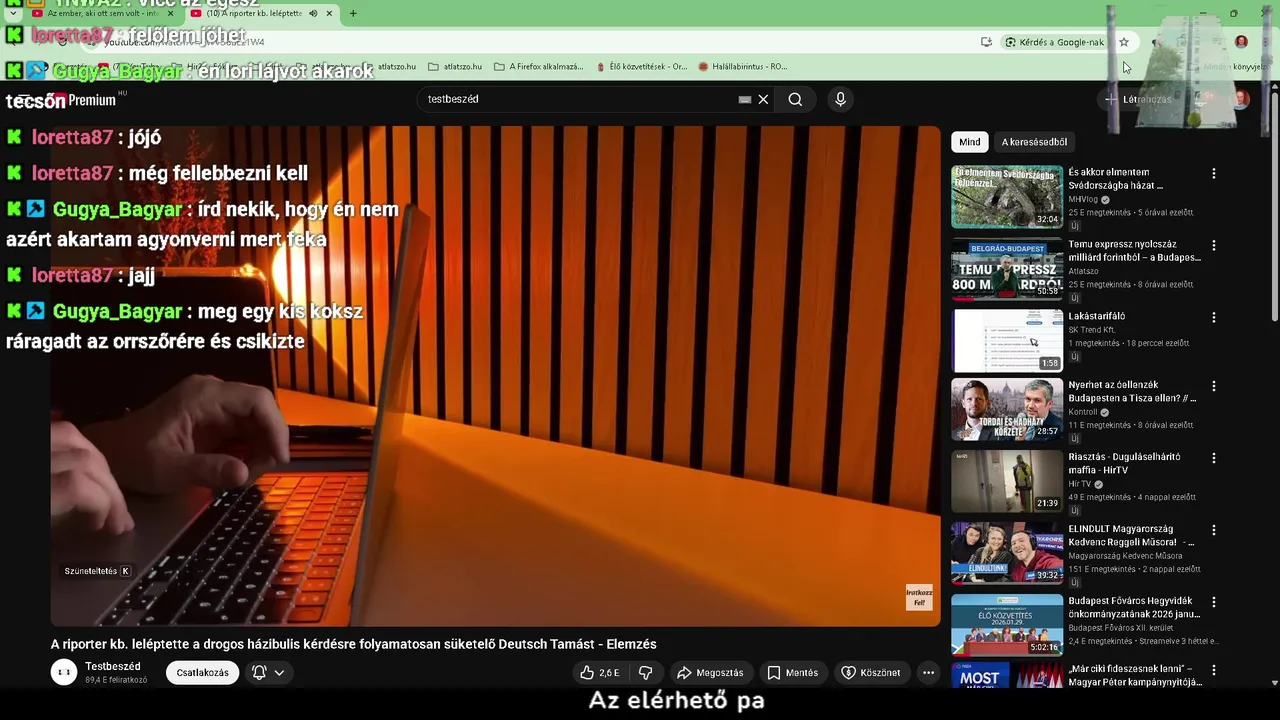This screenshot has width=1280, height=720.
Task: Clear the search text with X
Action: coord(763,99)
